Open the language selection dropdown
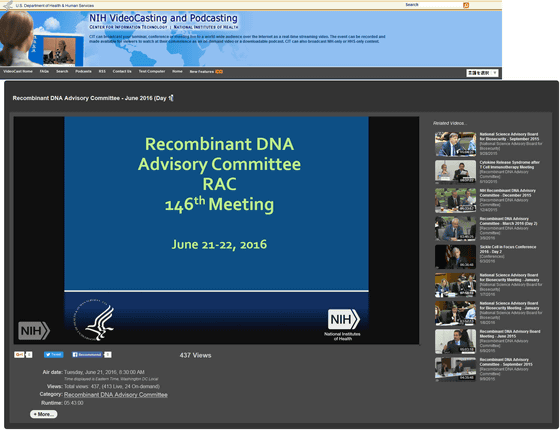Viewport: 560px width, 430px height. pyautogui.click(x=482, y=73)
